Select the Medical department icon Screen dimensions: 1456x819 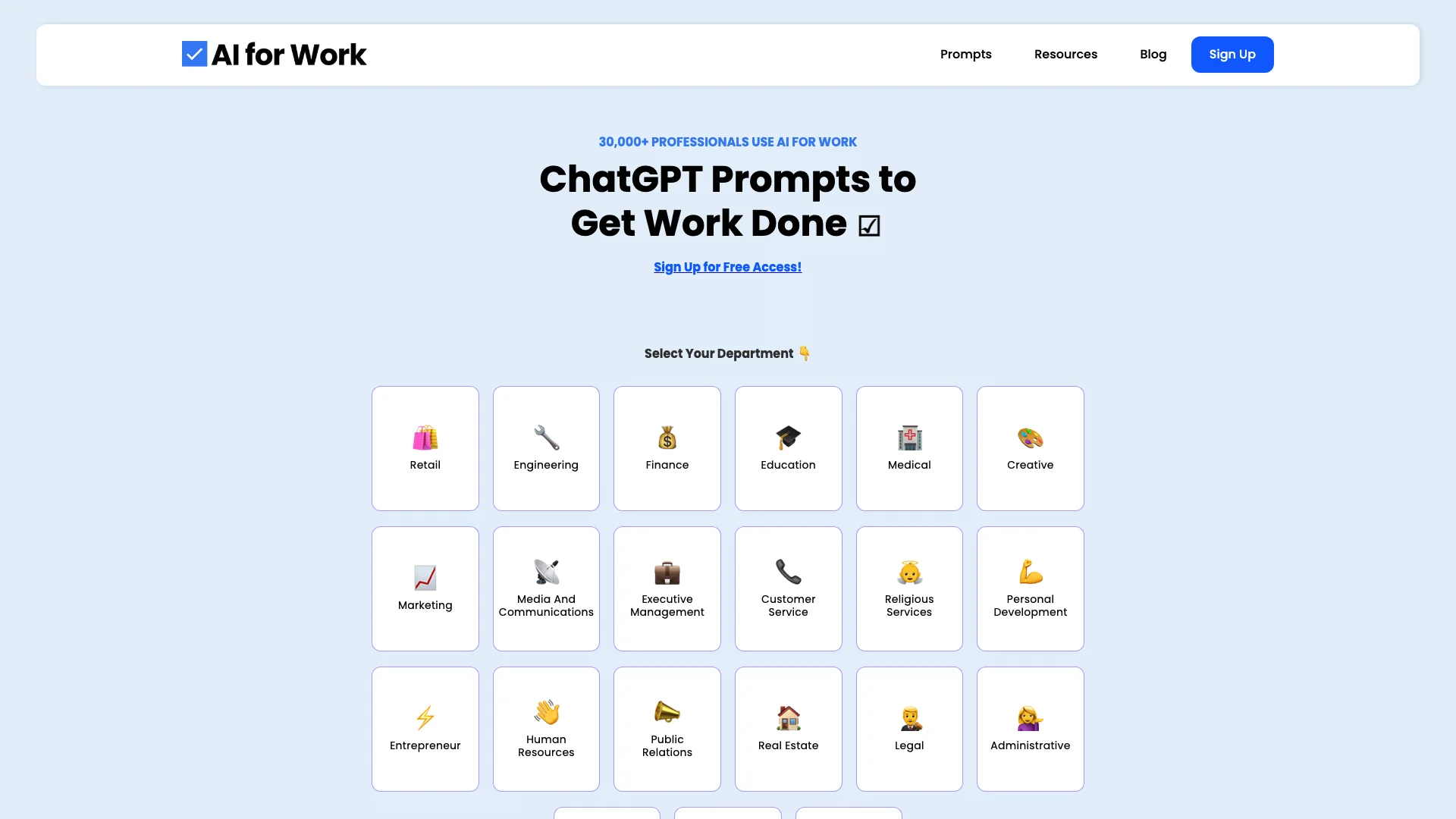[x=909, y=437]
